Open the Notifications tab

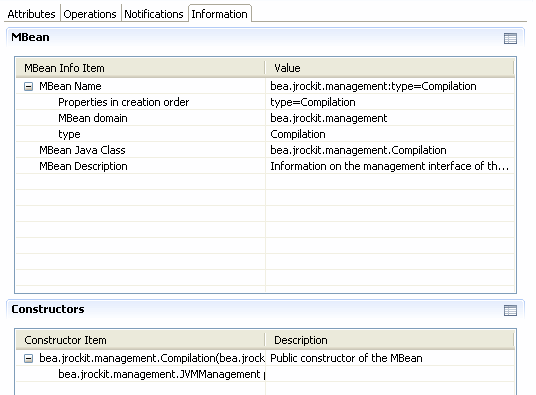coord(154,14)
